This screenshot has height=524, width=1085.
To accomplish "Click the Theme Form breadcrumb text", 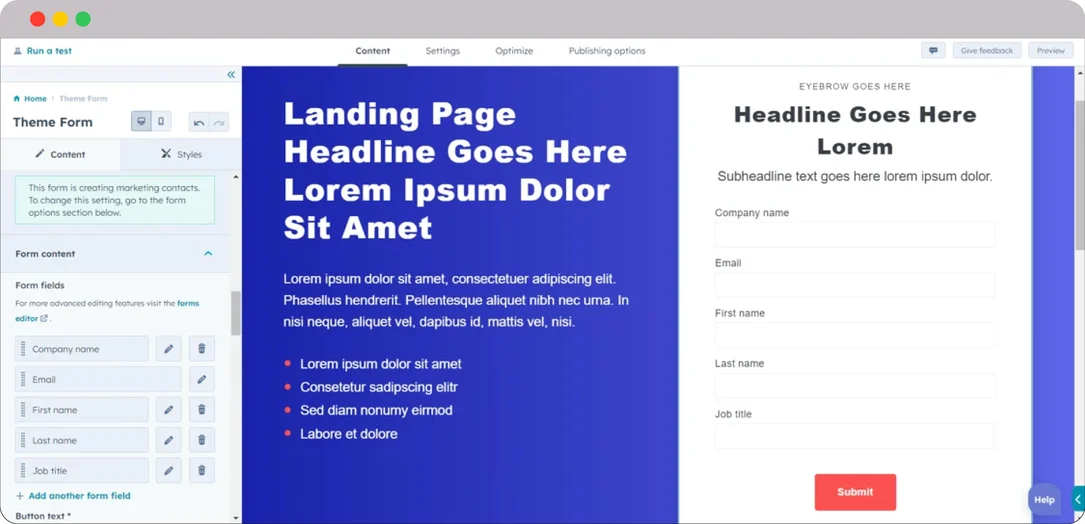I will click(83, 99).
